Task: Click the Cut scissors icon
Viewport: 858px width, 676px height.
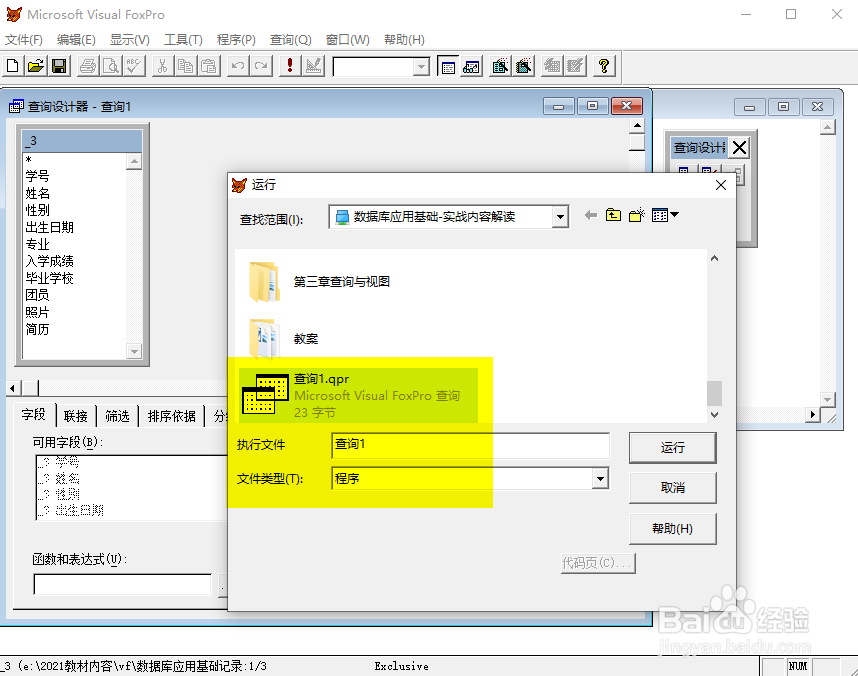Action: [162, 66]
